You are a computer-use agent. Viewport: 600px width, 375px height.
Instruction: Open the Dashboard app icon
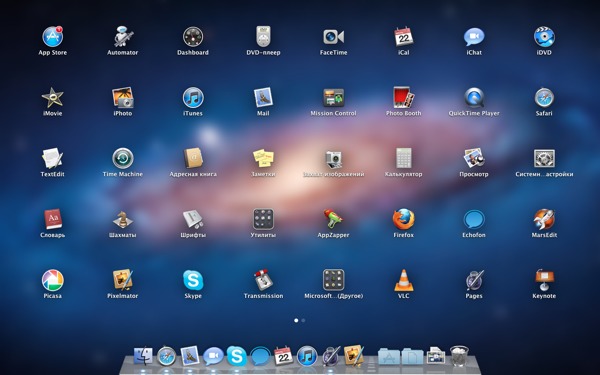coord(193,37)
